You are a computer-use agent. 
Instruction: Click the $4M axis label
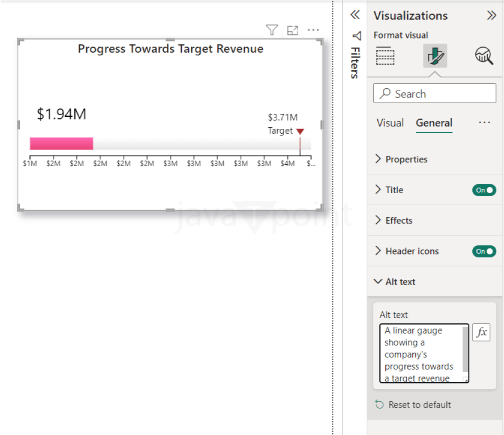(287, 164)
